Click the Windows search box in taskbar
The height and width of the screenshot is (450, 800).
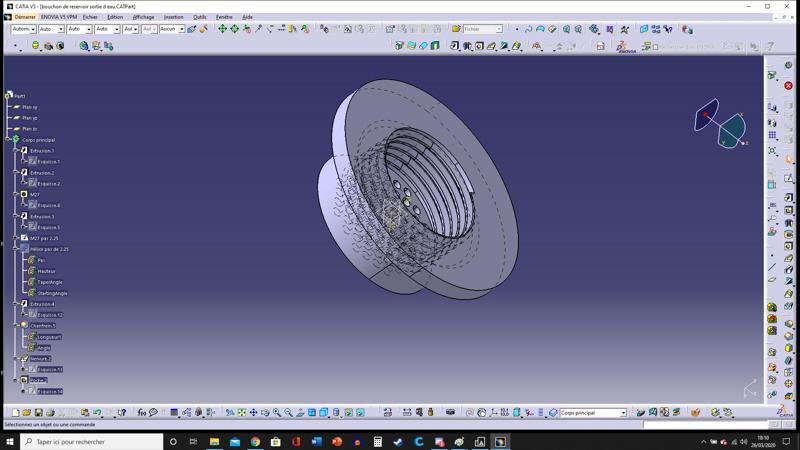[x=90, y=441]
